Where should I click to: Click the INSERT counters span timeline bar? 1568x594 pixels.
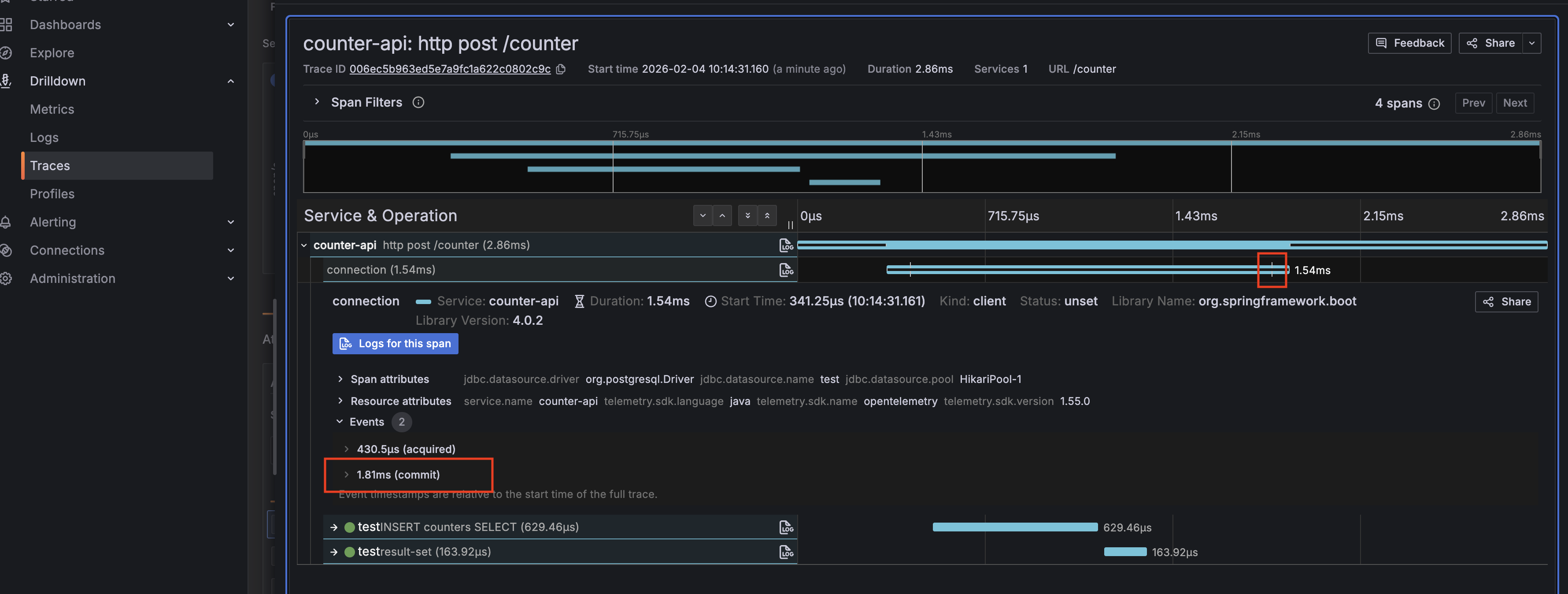click(1015, 527)
